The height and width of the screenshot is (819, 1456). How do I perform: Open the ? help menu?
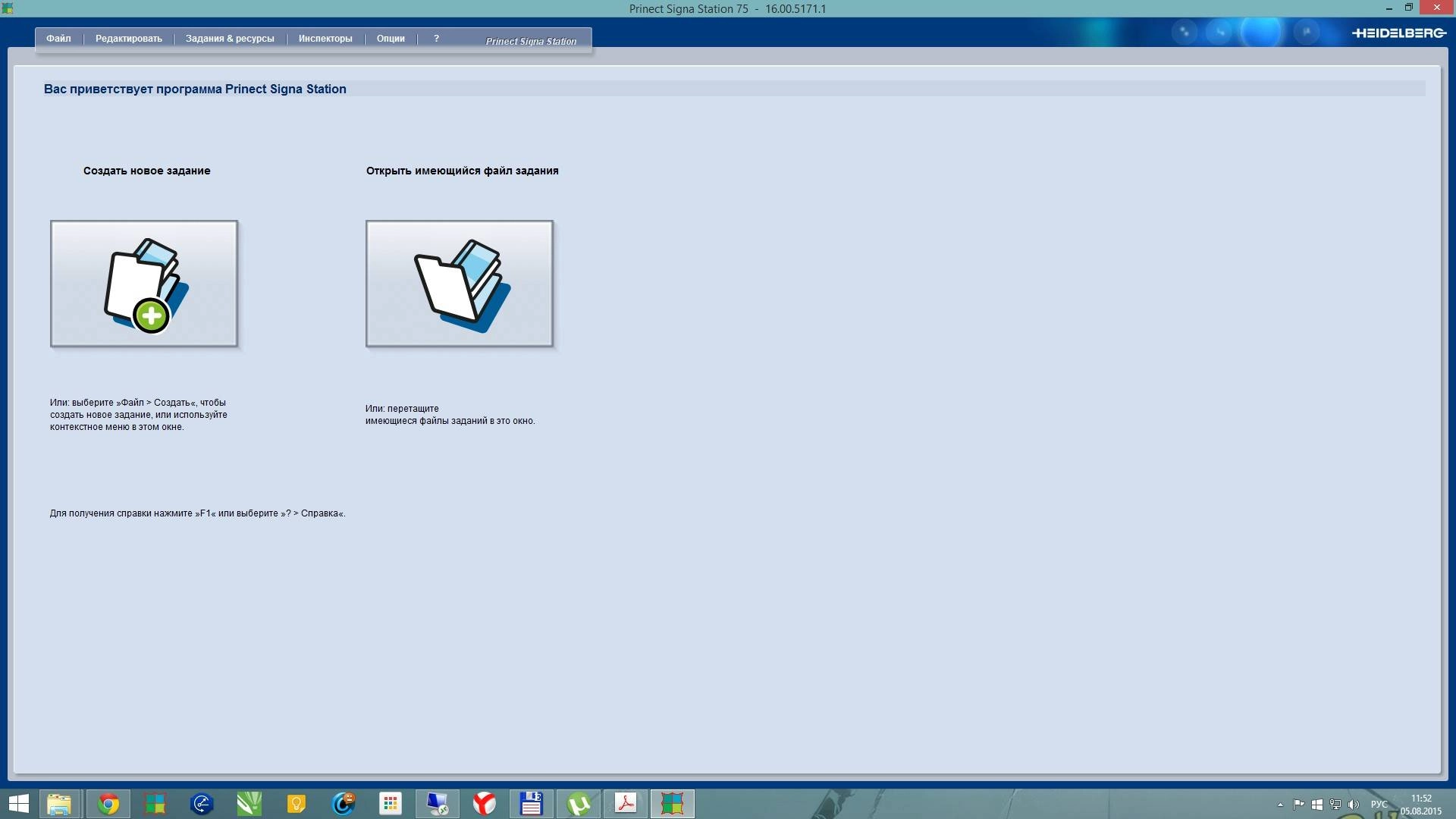click(x=436, y=39)
